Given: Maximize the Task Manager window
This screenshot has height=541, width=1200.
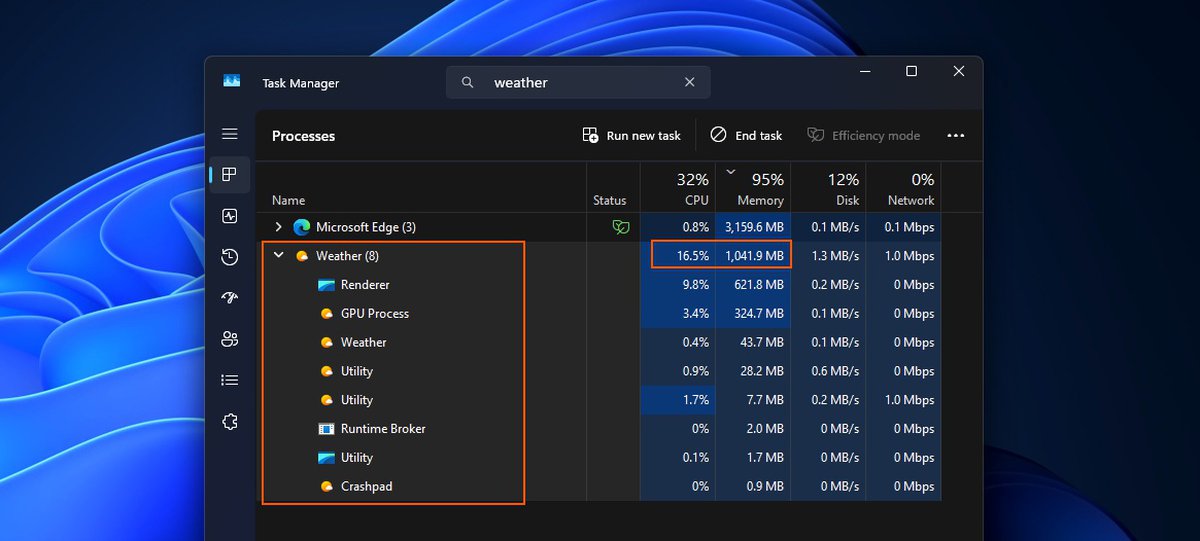Looking at the screenshot, I should pos(911,71).
